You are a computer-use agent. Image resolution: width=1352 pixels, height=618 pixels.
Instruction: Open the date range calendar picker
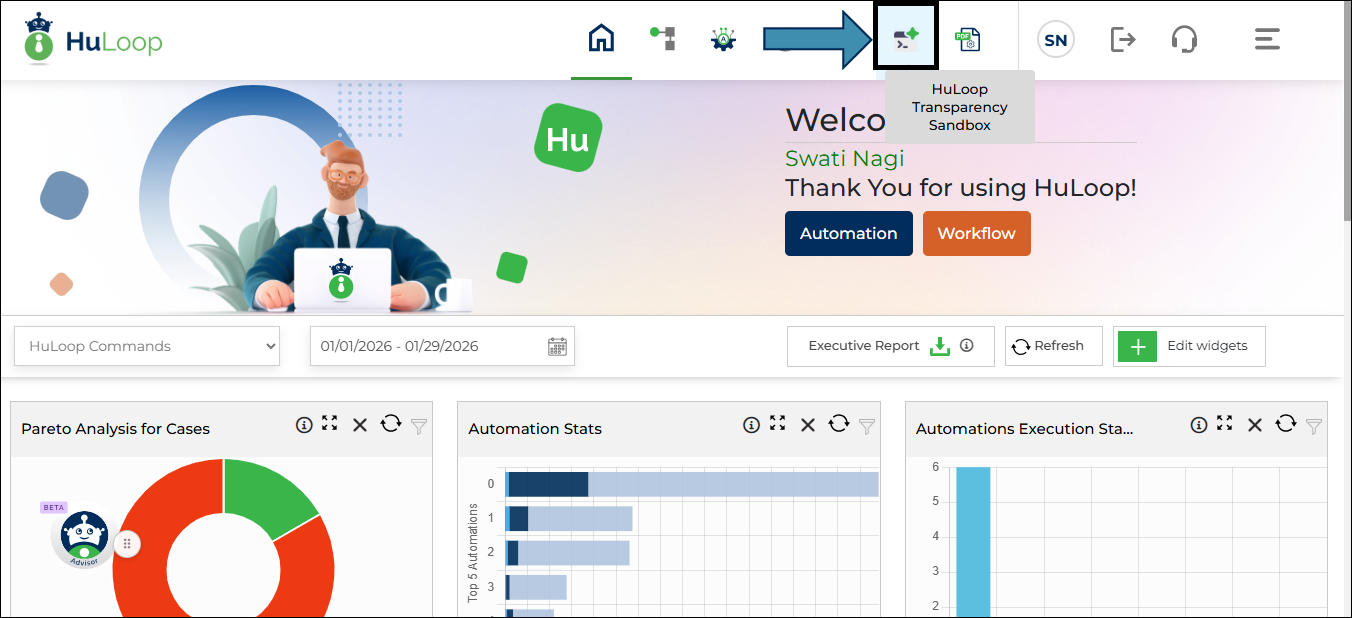[557, 346]
